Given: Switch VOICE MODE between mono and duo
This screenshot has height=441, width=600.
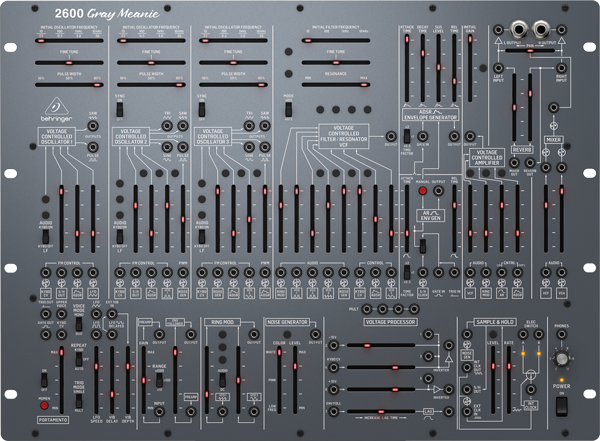Looking at the screenshot, I should (x=78, y=324).
